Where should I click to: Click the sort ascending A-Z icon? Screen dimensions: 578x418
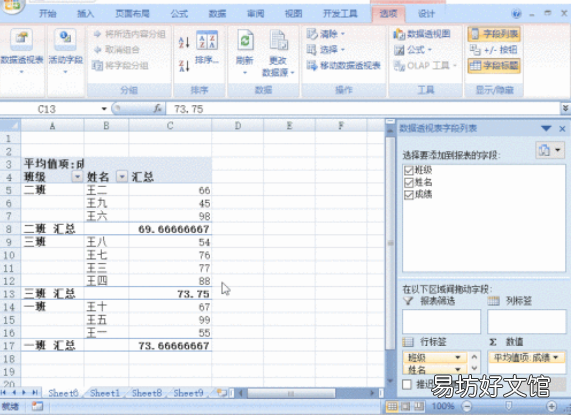point(184,42)
